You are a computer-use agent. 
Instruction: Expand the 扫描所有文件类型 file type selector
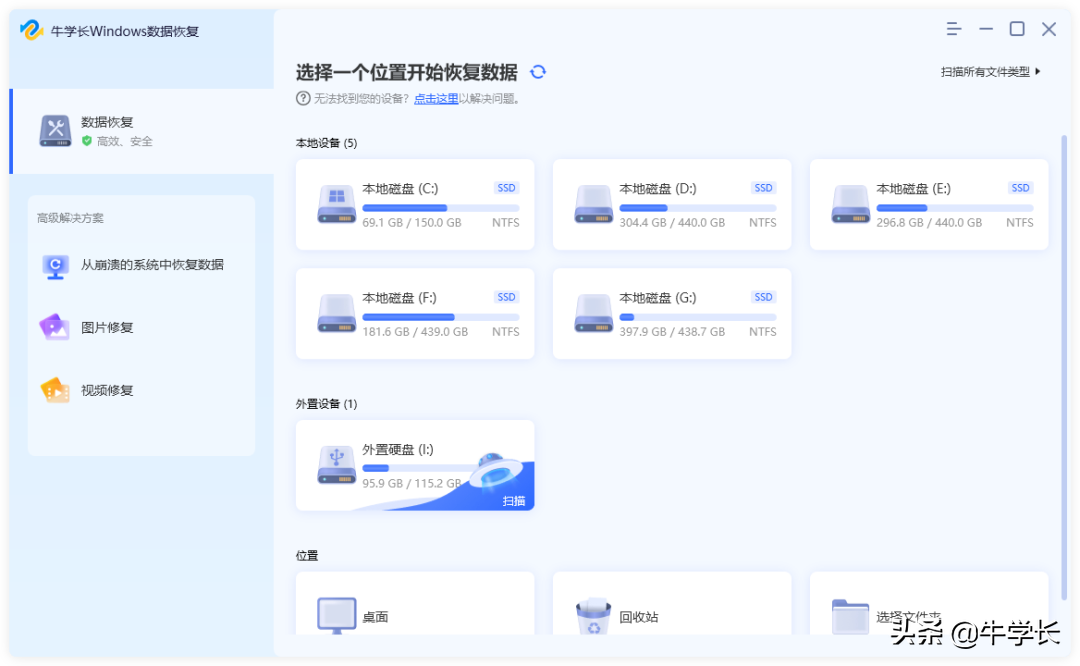(x=990, y=72)
